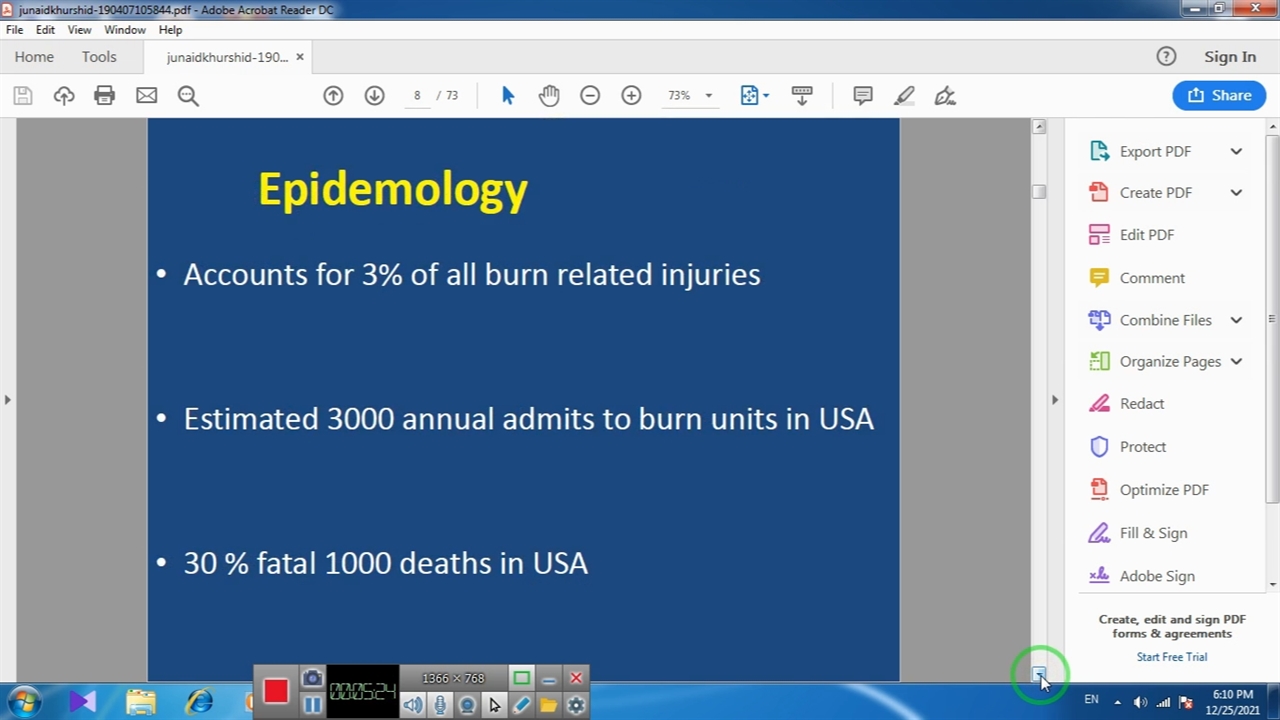Image resolution: width=1280 pixels, height=720 pixels.
Task: Open the Find text magnifier tool
Action: [x=188, y=96]
